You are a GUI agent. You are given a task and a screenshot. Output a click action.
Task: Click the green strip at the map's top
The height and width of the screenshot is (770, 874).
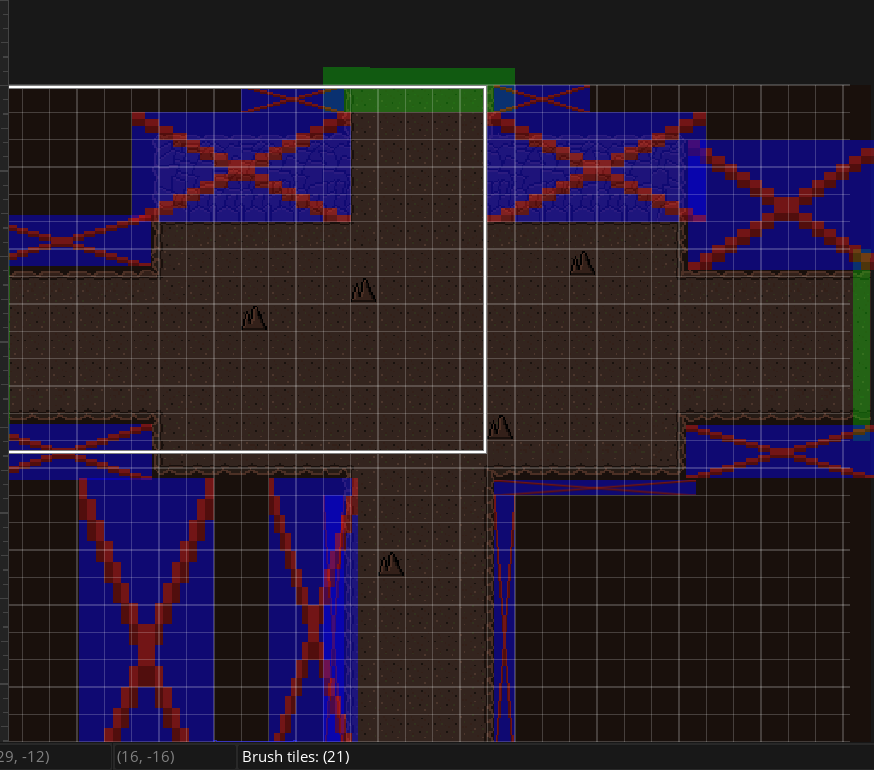[x=418, y=78]
